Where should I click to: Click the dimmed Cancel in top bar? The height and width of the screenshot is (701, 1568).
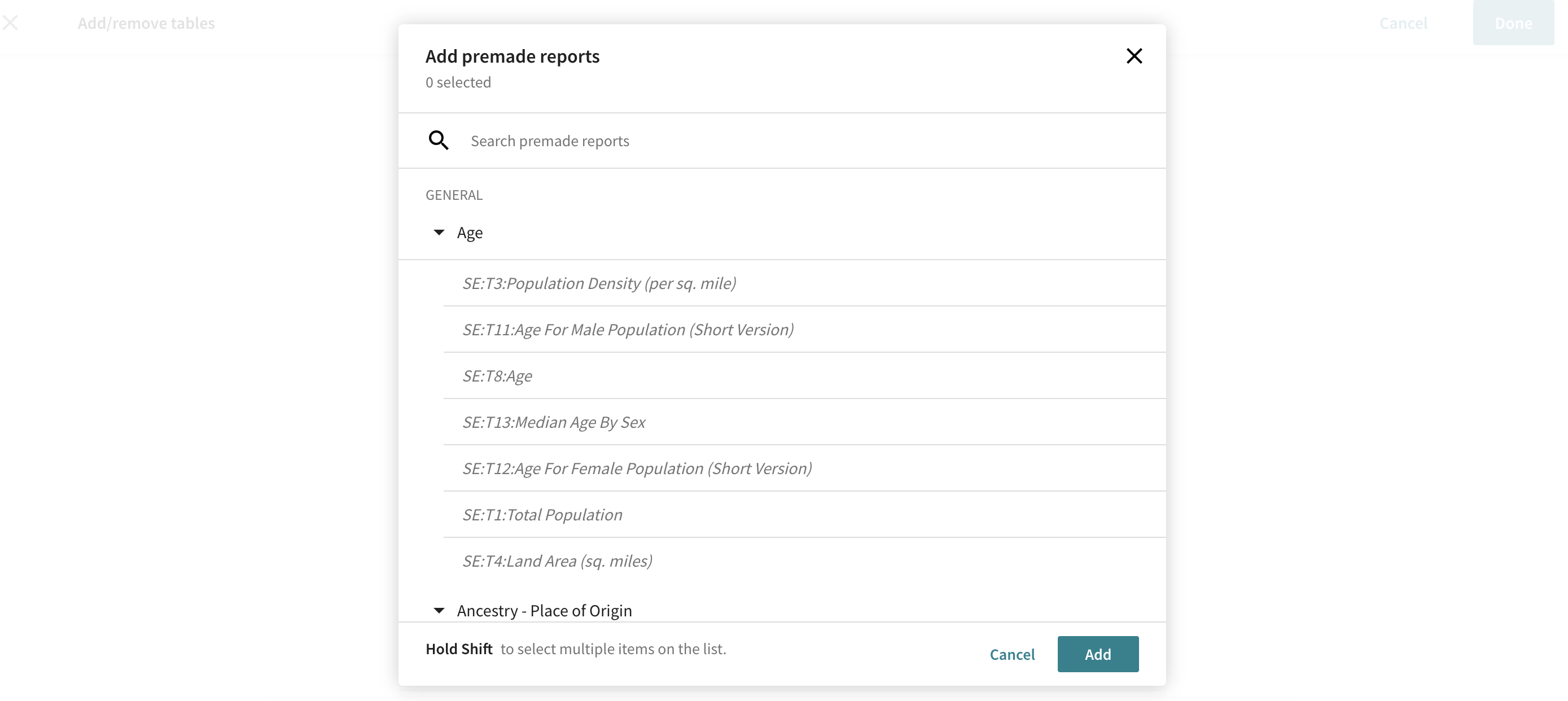[1403, 23]
